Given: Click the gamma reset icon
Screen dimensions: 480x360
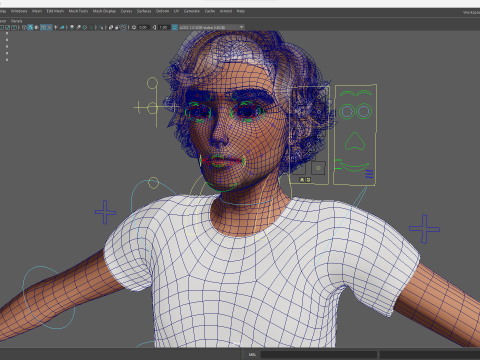Looking at the screenshot, I should coord(154,27).
